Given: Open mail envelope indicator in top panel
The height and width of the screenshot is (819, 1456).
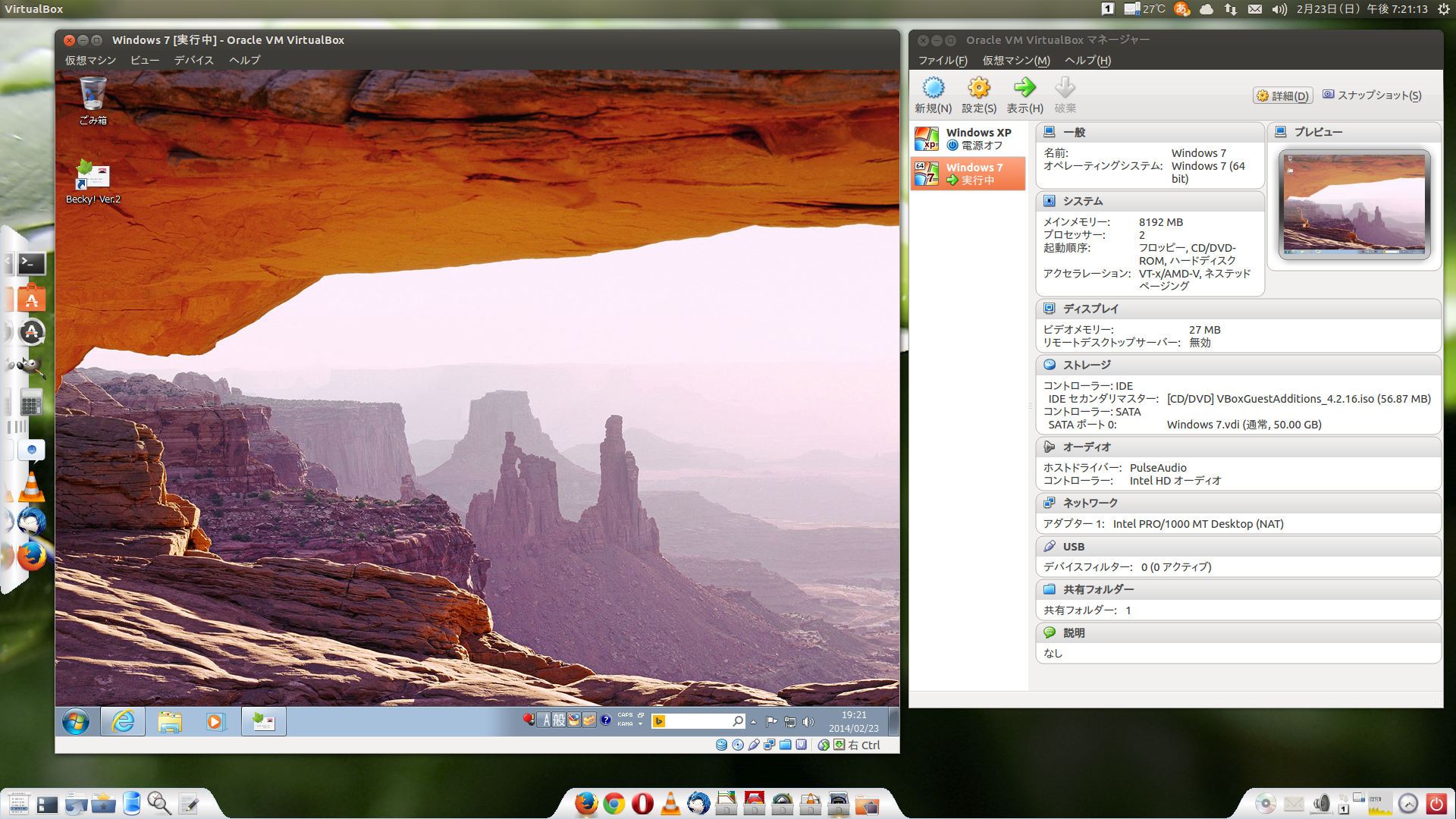Looking at the screenshot, I should click(1255, 9).
